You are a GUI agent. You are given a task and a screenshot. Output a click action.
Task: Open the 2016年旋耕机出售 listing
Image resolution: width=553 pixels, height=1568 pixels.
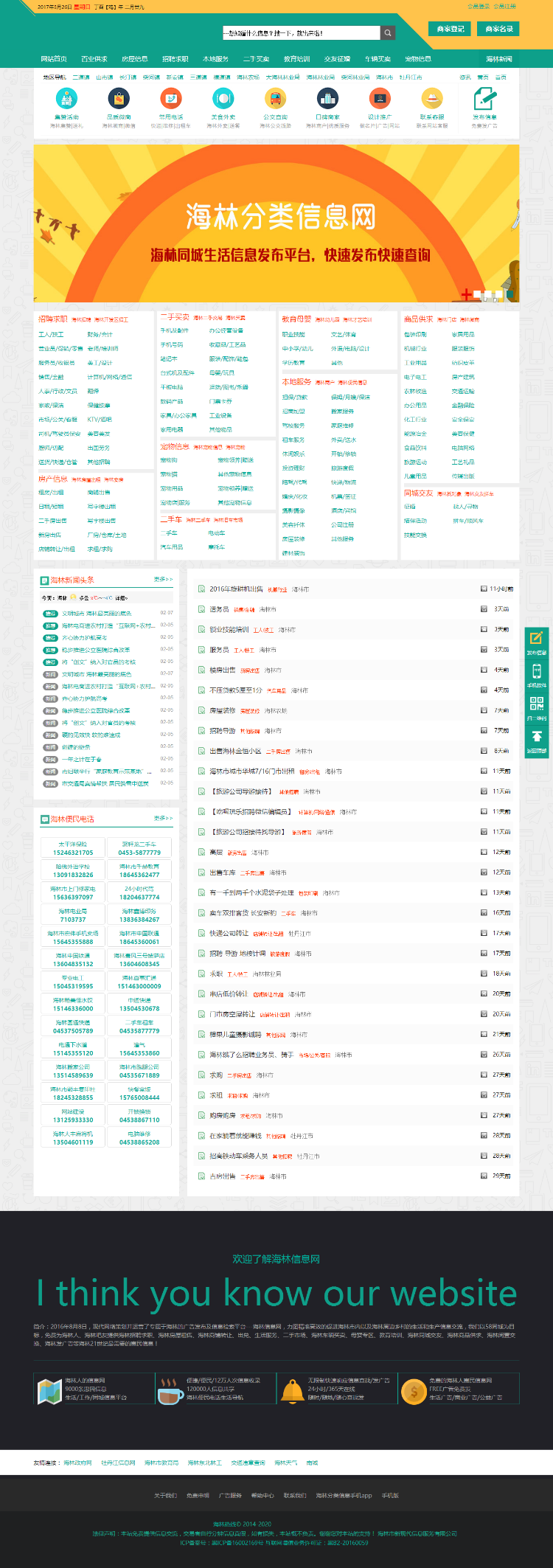point(236,589)
